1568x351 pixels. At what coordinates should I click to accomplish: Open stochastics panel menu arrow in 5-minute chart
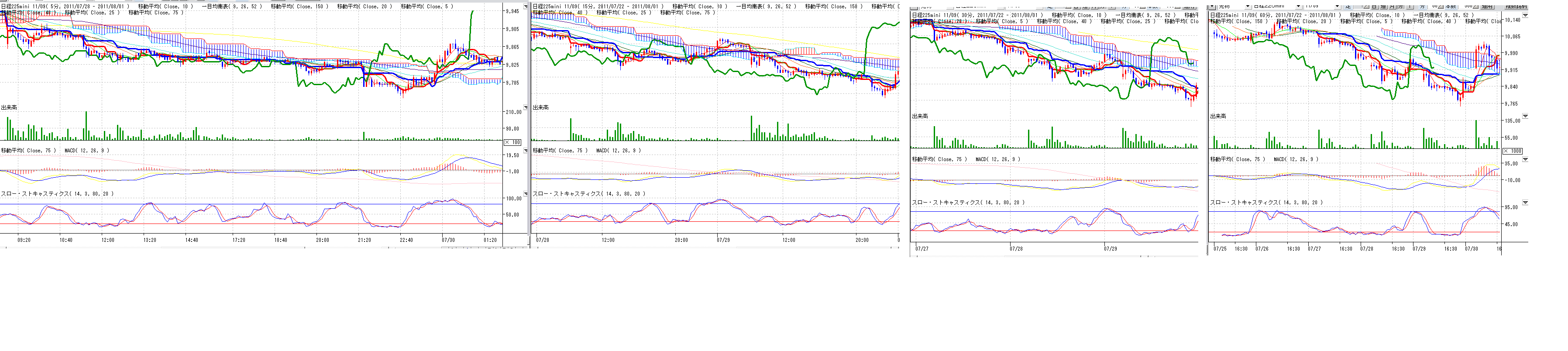(526, 194)
